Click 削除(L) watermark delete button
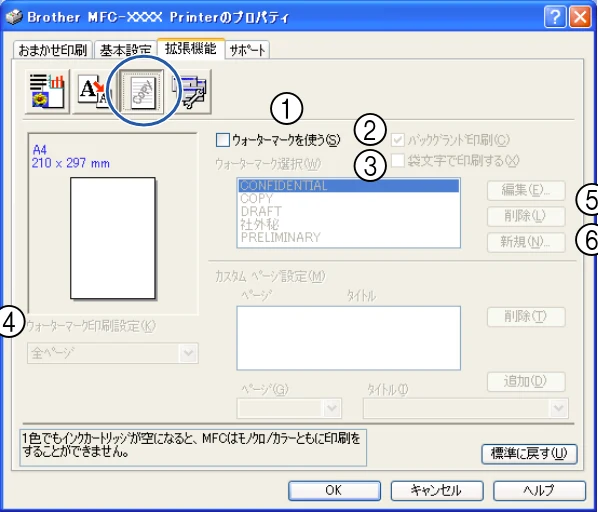The width and height of the screenshot is (598, 512). click(526, 216)
